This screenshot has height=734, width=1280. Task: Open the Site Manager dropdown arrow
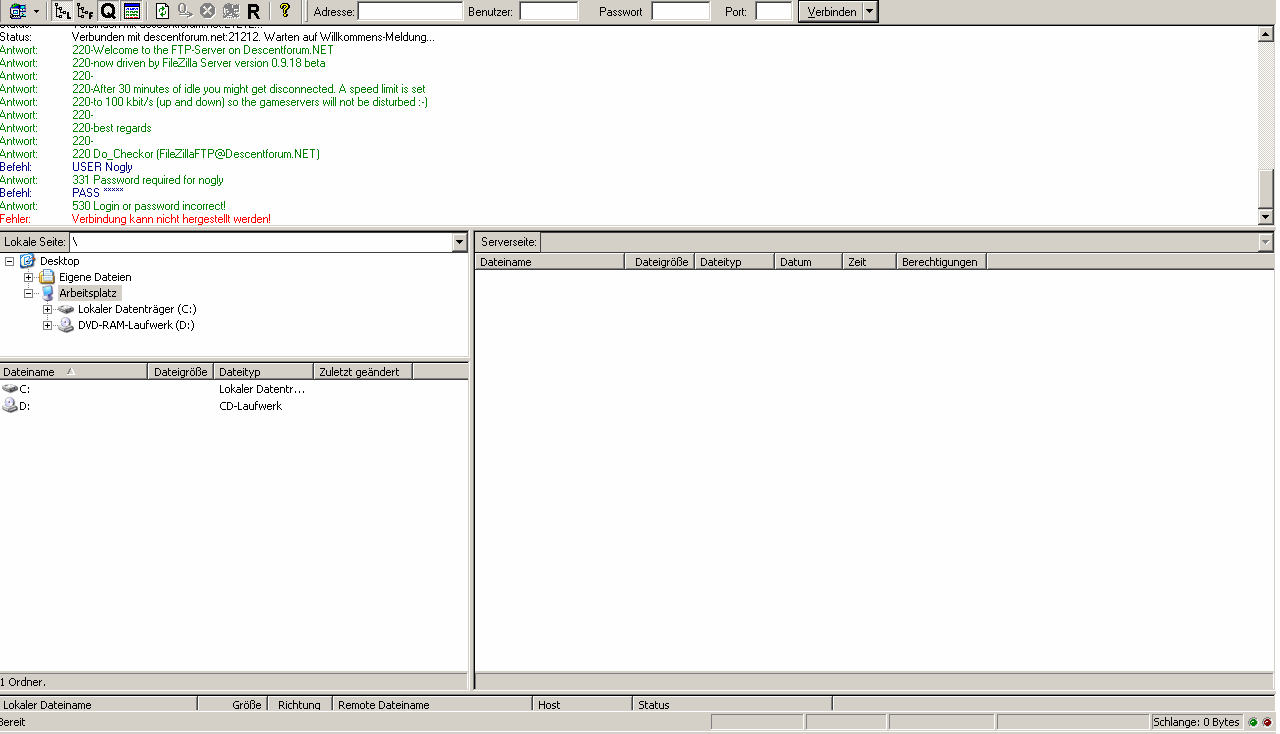click(x=37, y=11)
